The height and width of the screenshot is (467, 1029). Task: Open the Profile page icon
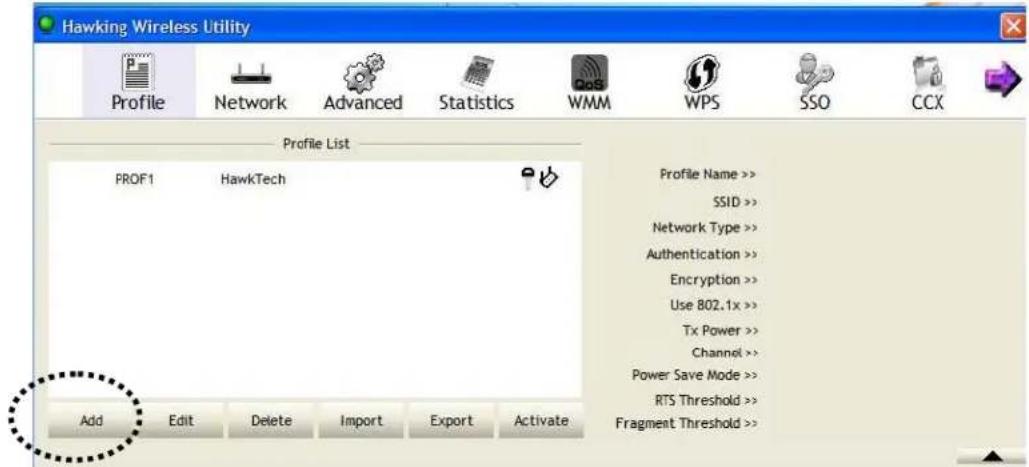tap(138, 71)
